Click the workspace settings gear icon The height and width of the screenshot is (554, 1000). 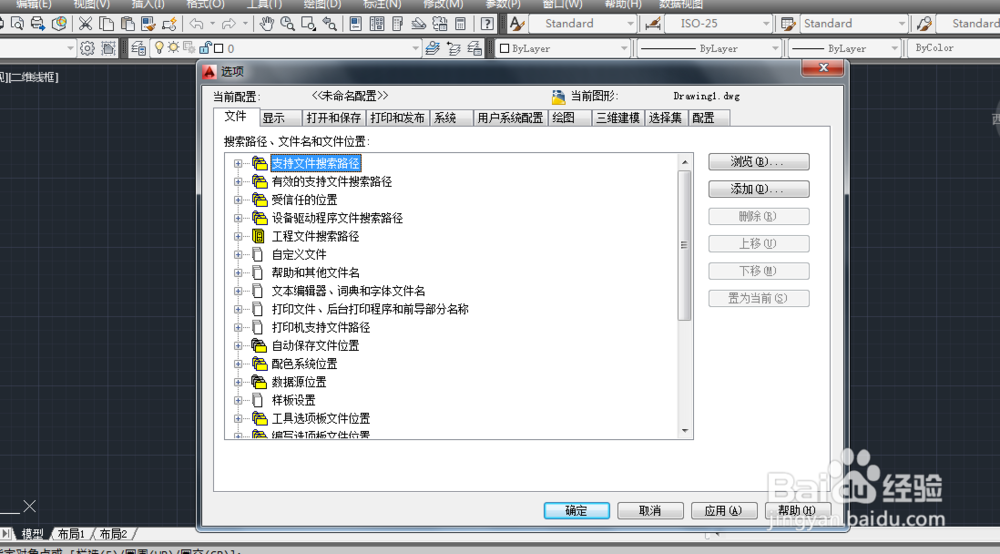[87, 48]
